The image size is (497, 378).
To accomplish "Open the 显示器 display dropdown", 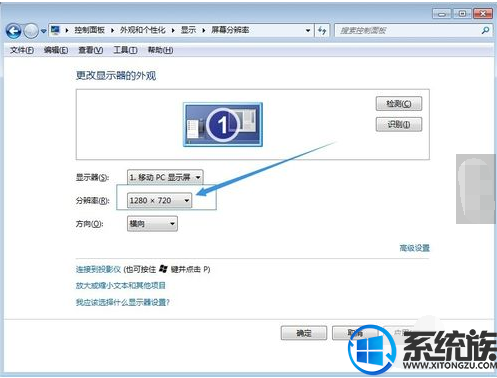I will click(x=165, y=177).
